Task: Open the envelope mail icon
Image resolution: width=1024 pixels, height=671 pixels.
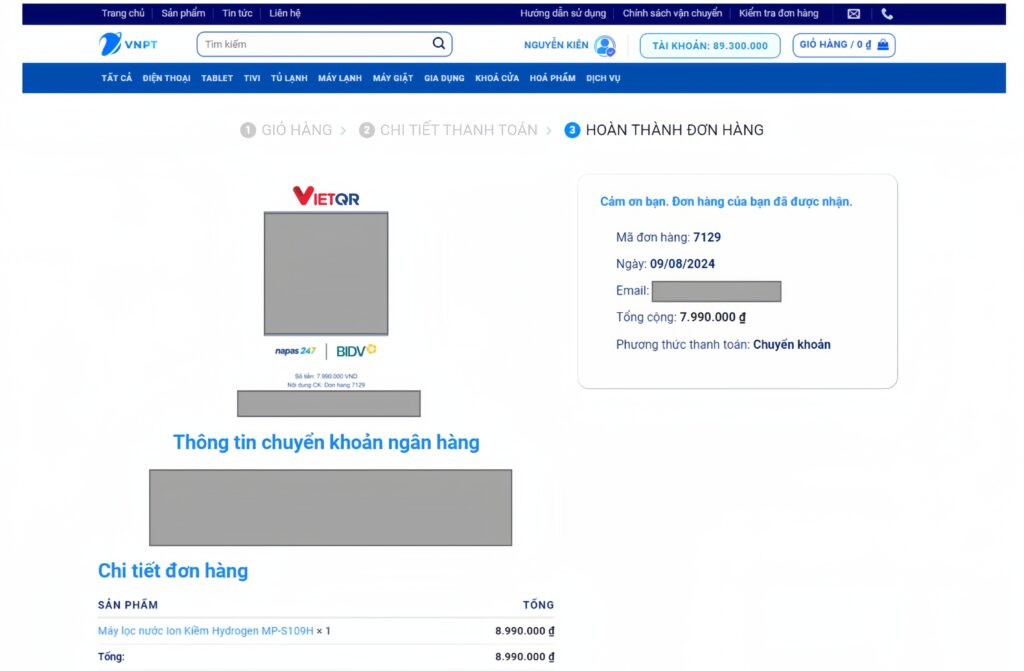Action: tap(853, 14)
